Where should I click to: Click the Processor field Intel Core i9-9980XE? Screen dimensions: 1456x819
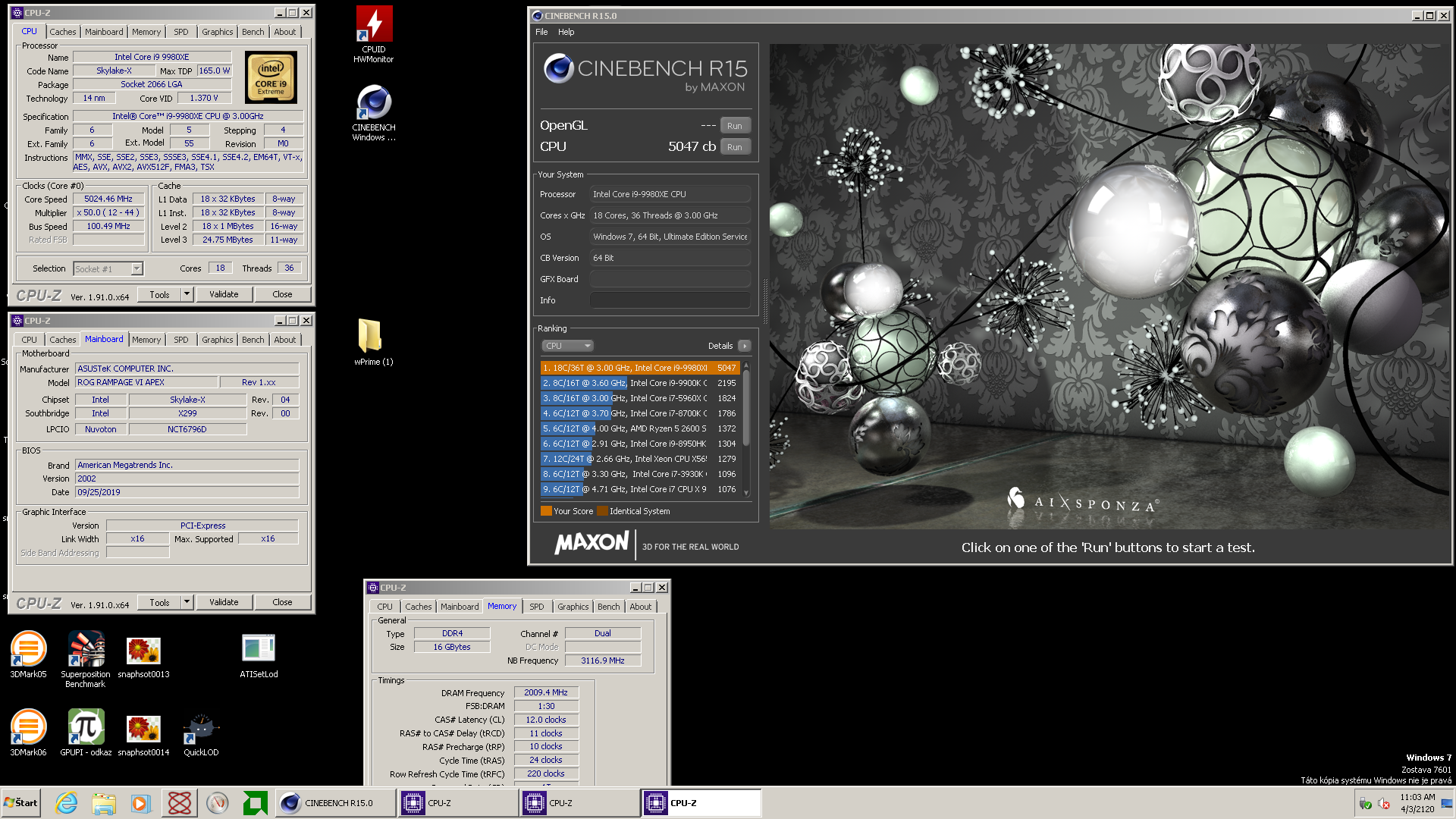tap(670, 194)
